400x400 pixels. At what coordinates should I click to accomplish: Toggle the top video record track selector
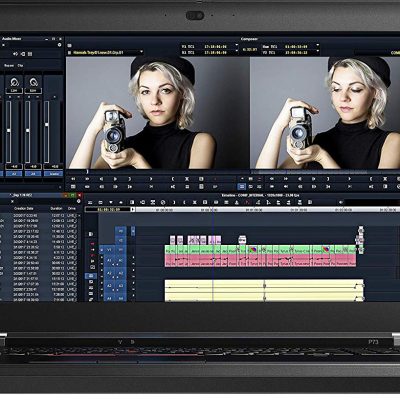point(121,231)
